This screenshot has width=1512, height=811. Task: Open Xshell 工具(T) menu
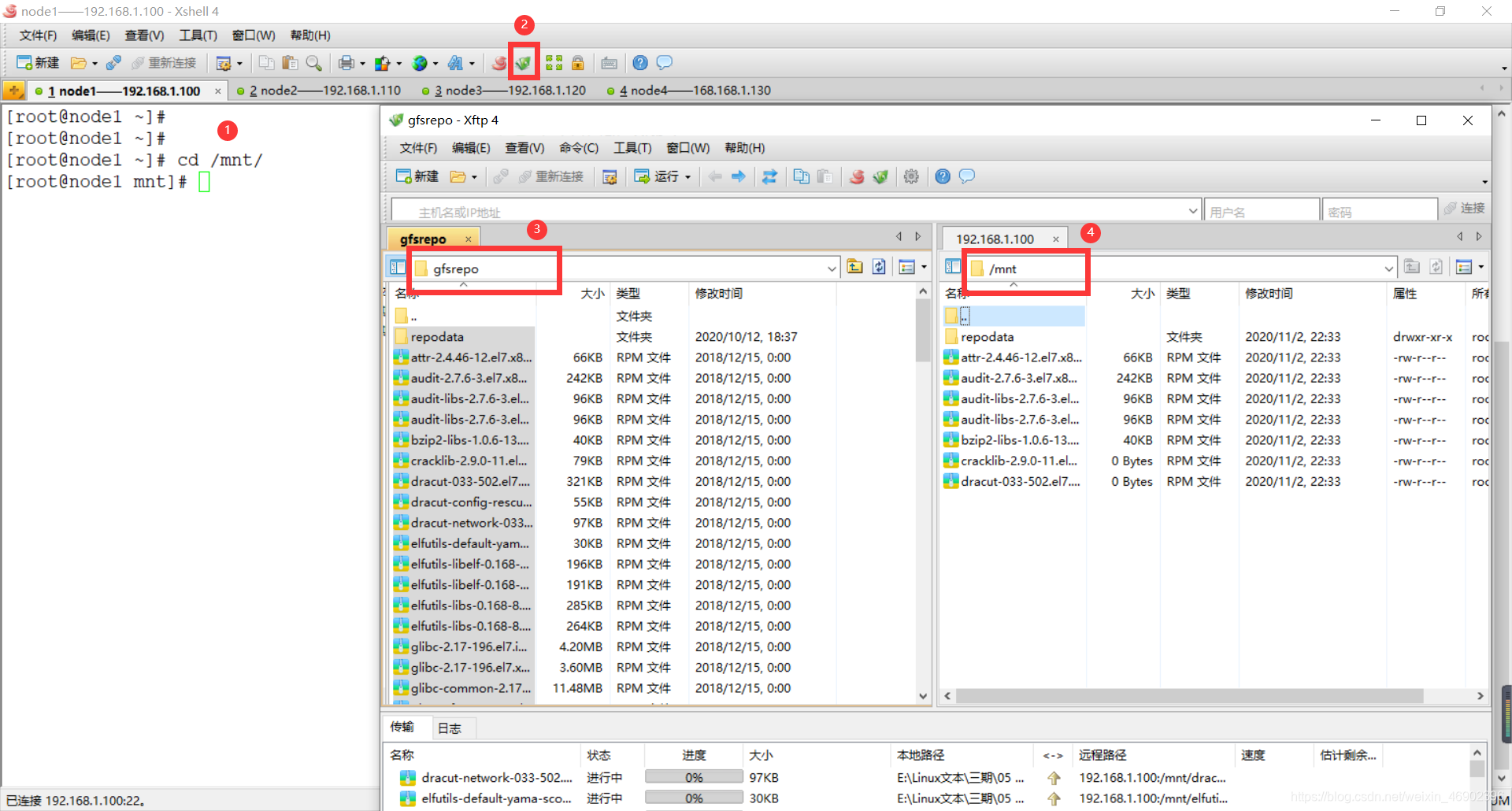198,35
